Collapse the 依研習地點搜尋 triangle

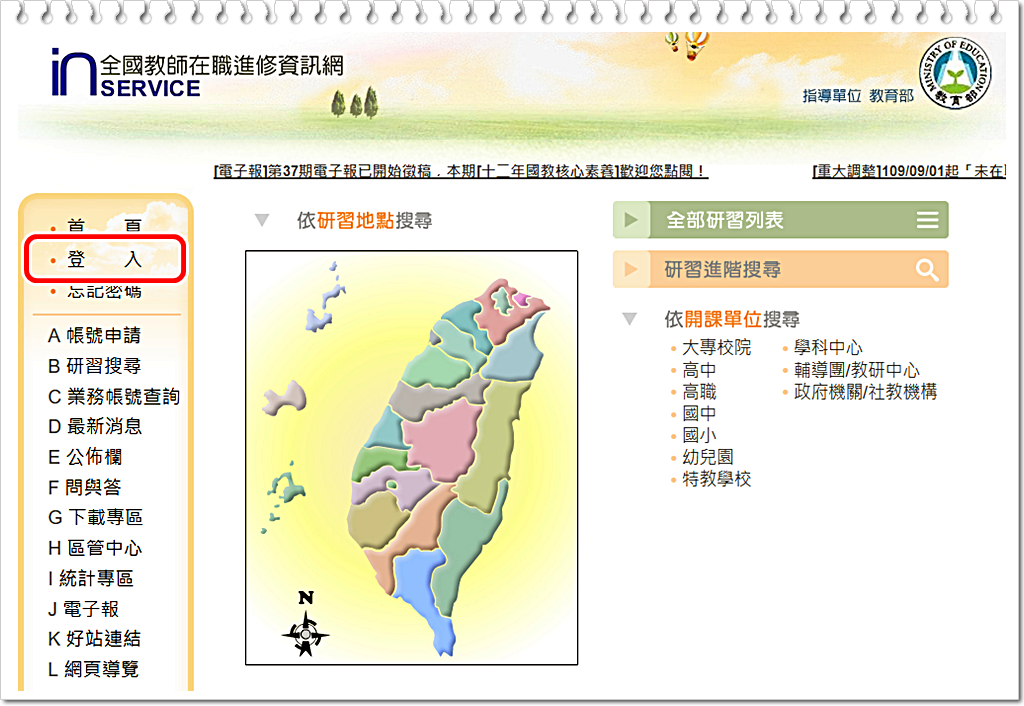262,220
